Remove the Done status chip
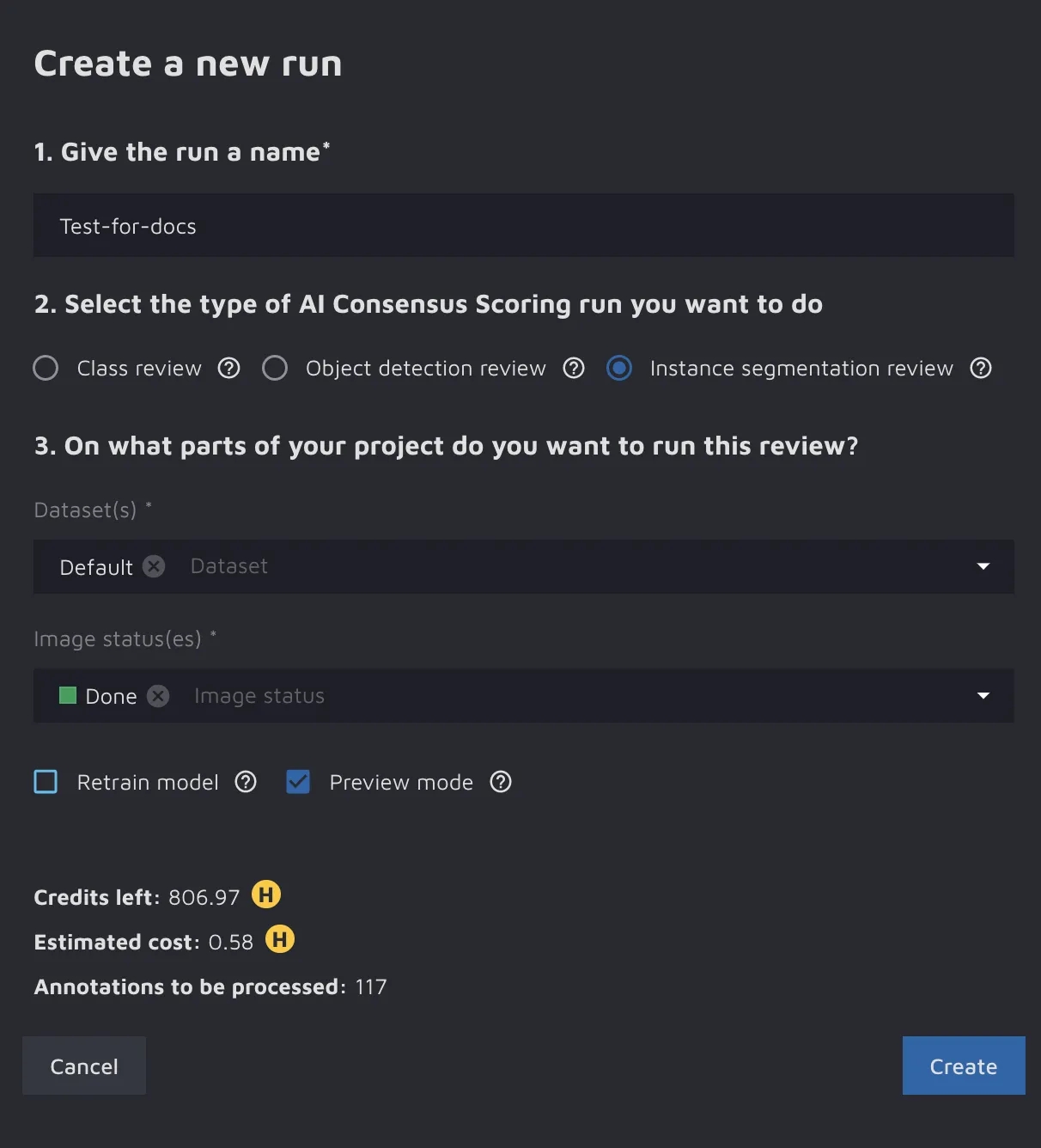Screen dimensions: 1041x1148 [158, 696]
